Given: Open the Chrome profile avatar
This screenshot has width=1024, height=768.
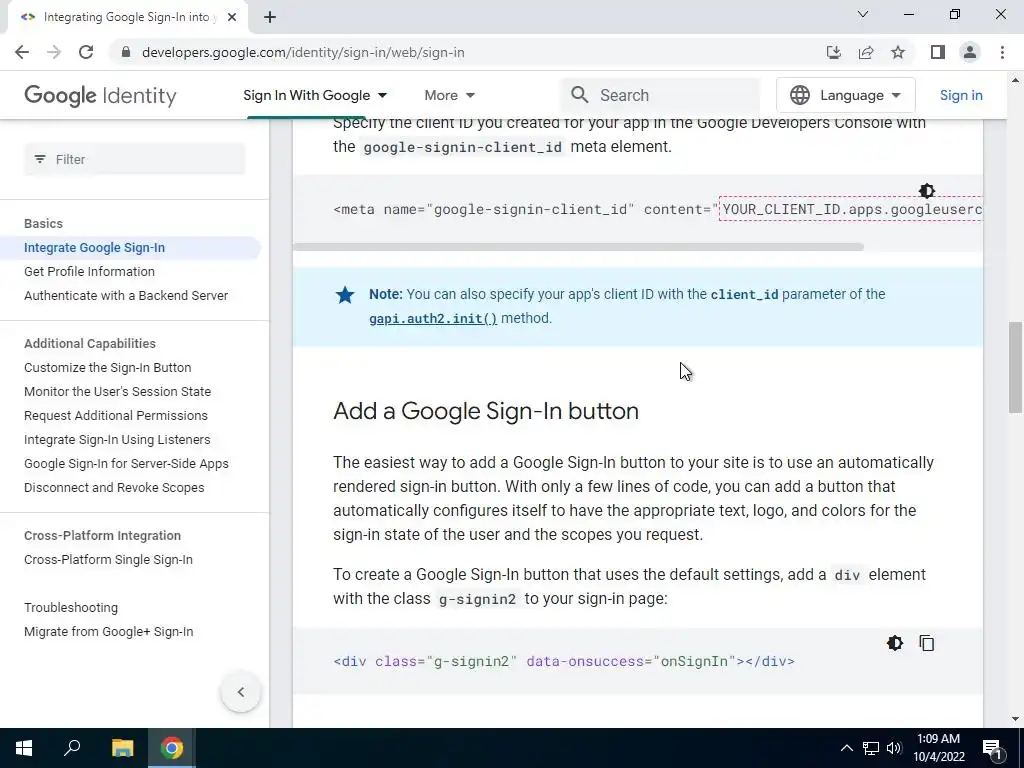Looking at the screenshot, I should tap(970, 52).
